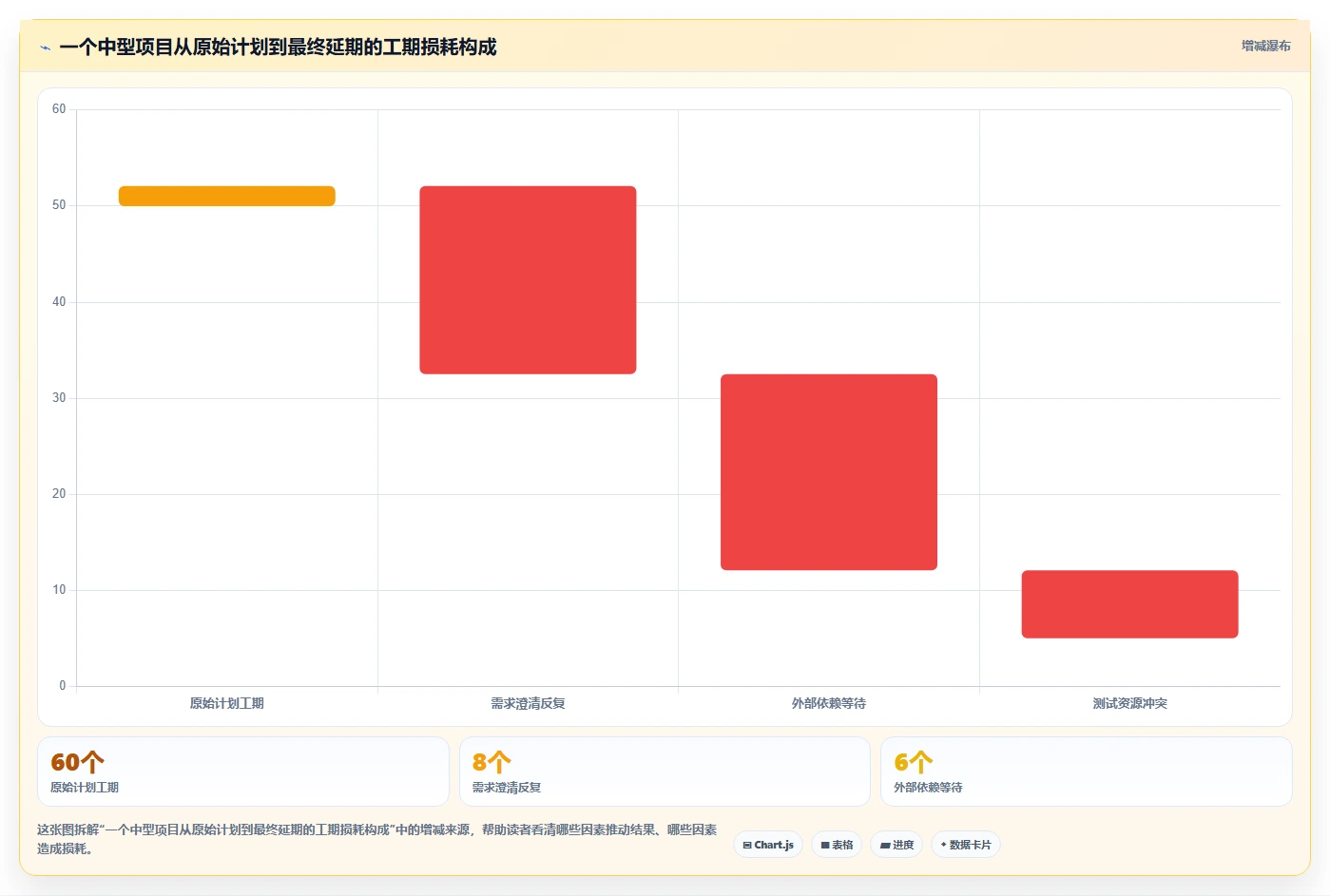Click the x-axis label 原始计划工期
This screenshot has width=1330, height=896.
(226, 703)
